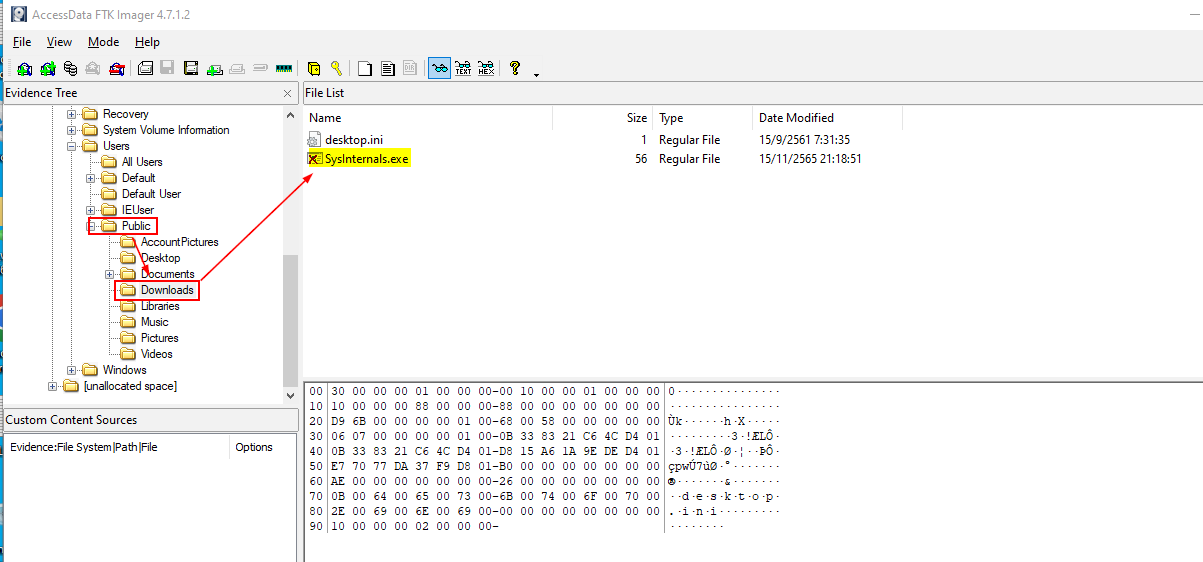Click the Export Files blank page icon
The width and height of the screenshot is (1203, 562).
click(x=365, y=69)
